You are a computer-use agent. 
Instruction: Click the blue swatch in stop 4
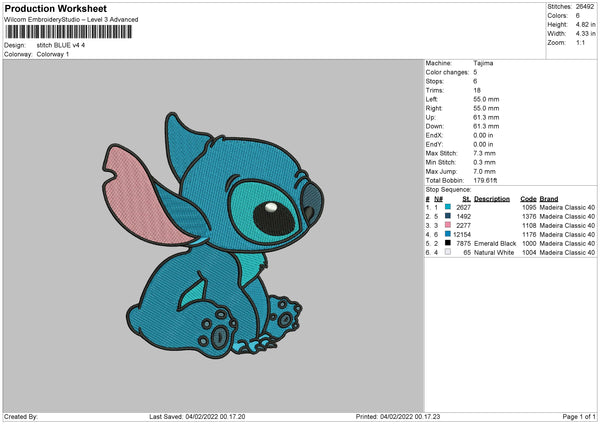[x=448, y=234]
